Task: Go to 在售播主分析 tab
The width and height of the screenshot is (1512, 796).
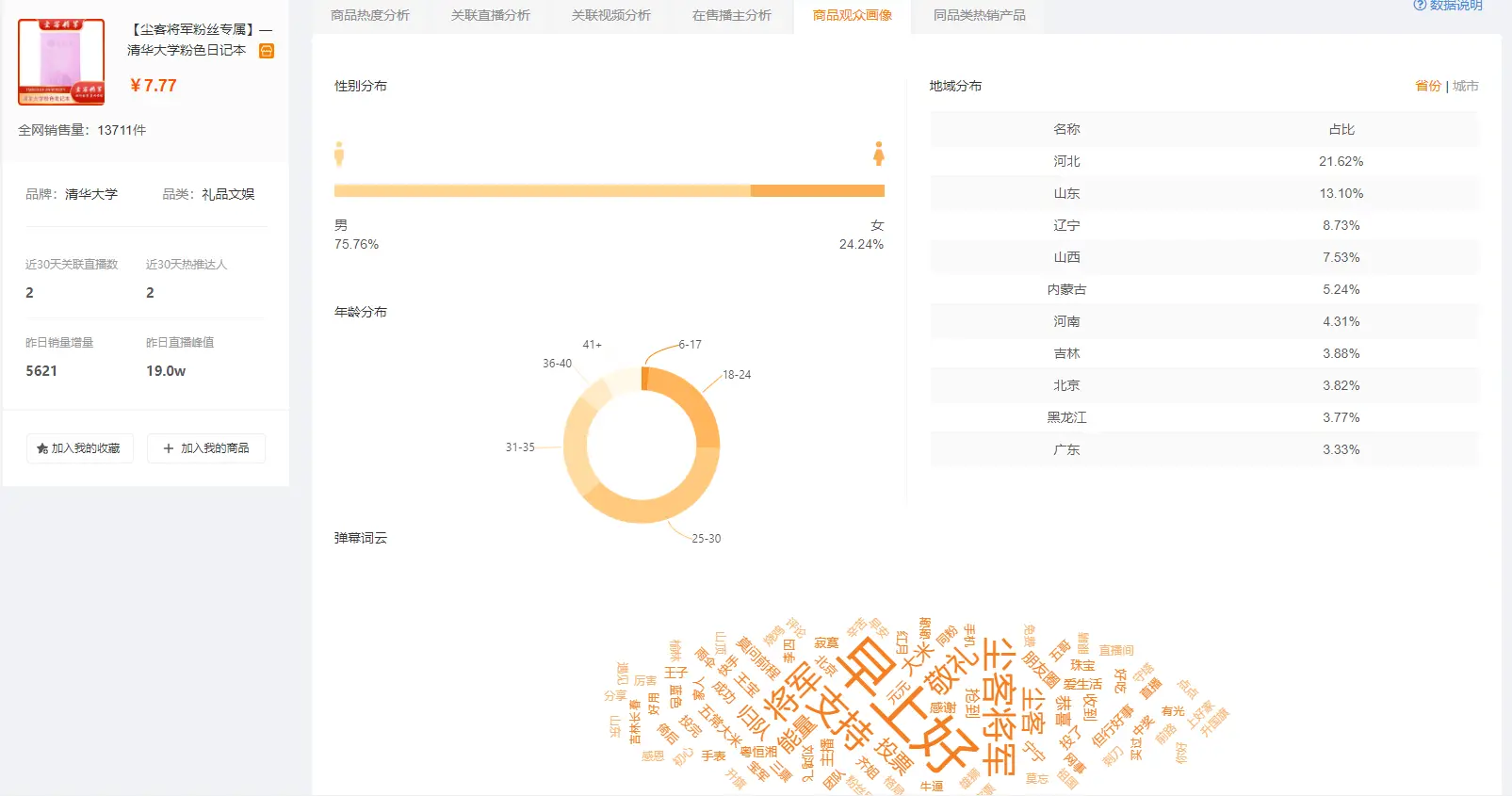Action: pyautogui.click(x=732, y=15)
